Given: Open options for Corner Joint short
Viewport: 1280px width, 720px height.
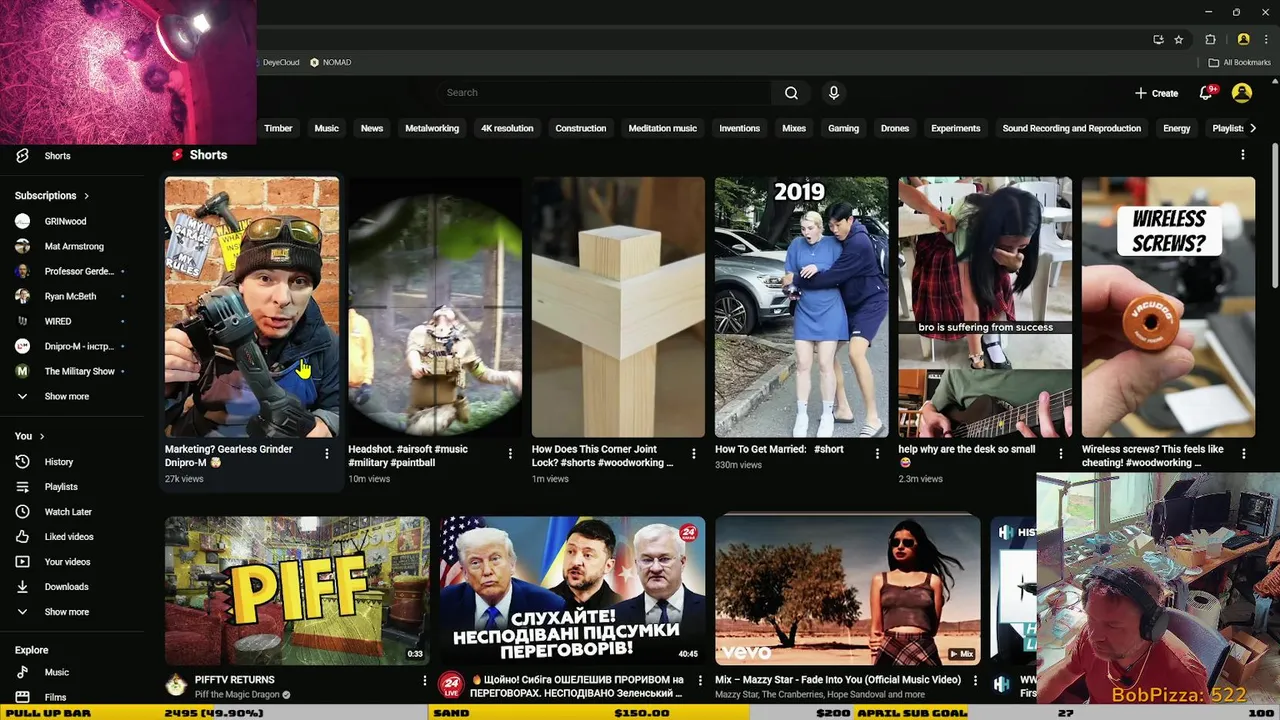Looking at the screenshot, I should click(694, 454).
